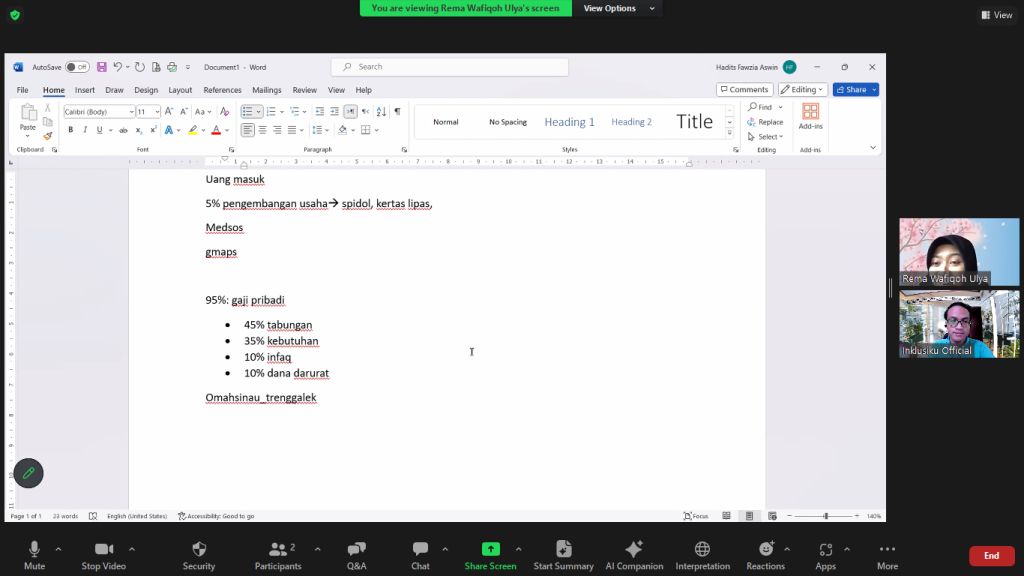Screen dimensions: 1024x576
Task: Mute the microphone in Zoom
Action: click(35, 556)
